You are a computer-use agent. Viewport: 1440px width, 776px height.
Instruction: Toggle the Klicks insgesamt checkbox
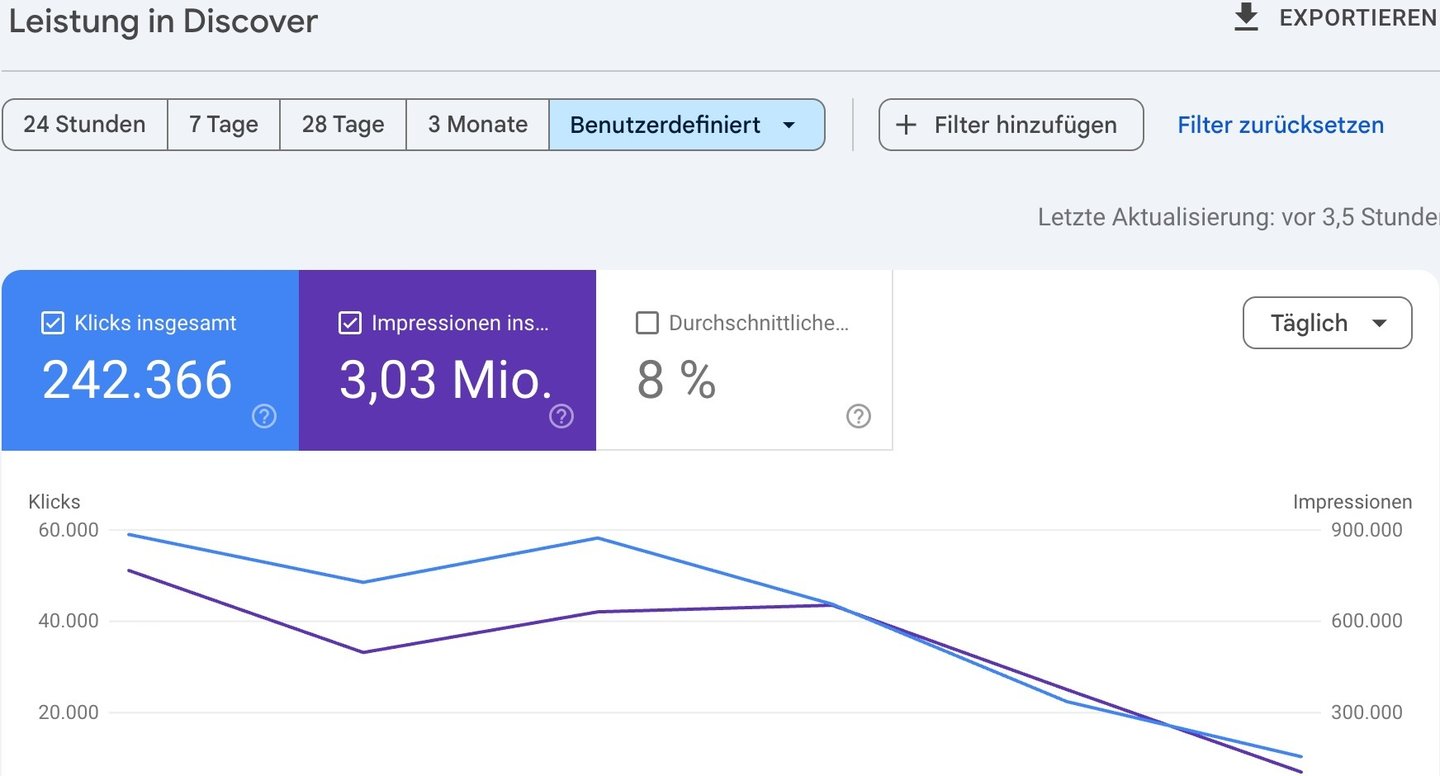[53, 323]
